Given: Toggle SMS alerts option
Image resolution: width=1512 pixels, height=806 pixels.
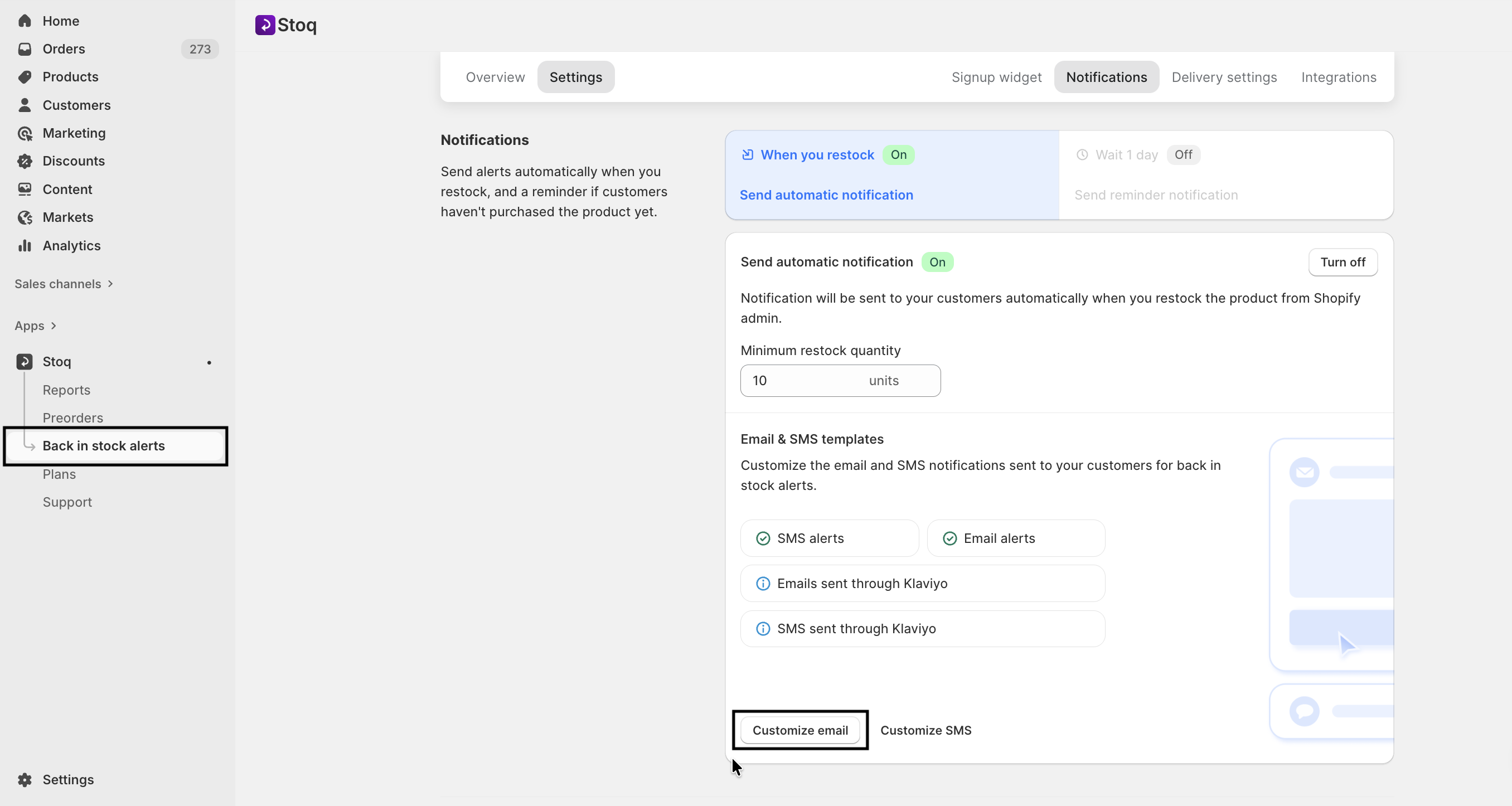Looking at the screenshot, I should (x=829, y=538).
